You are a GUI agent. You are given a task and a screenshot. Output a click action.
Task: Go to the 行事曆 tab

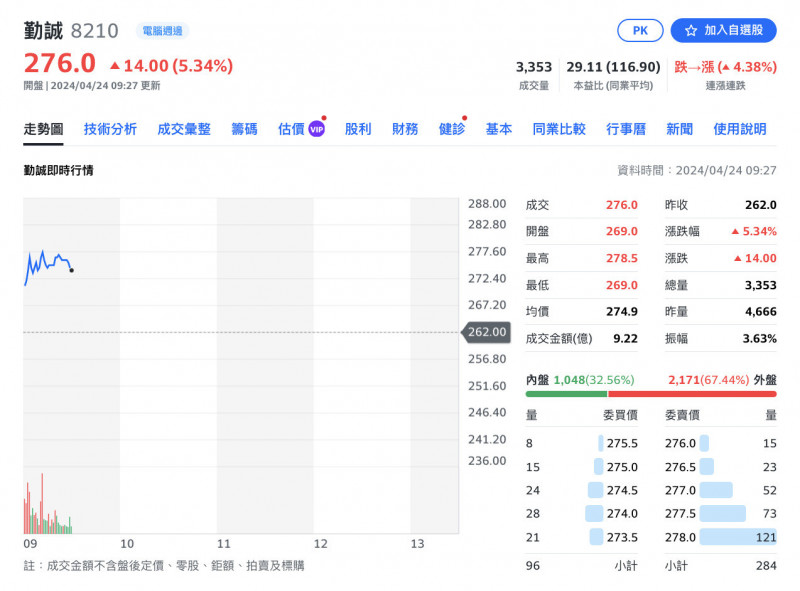pos(626,129)
